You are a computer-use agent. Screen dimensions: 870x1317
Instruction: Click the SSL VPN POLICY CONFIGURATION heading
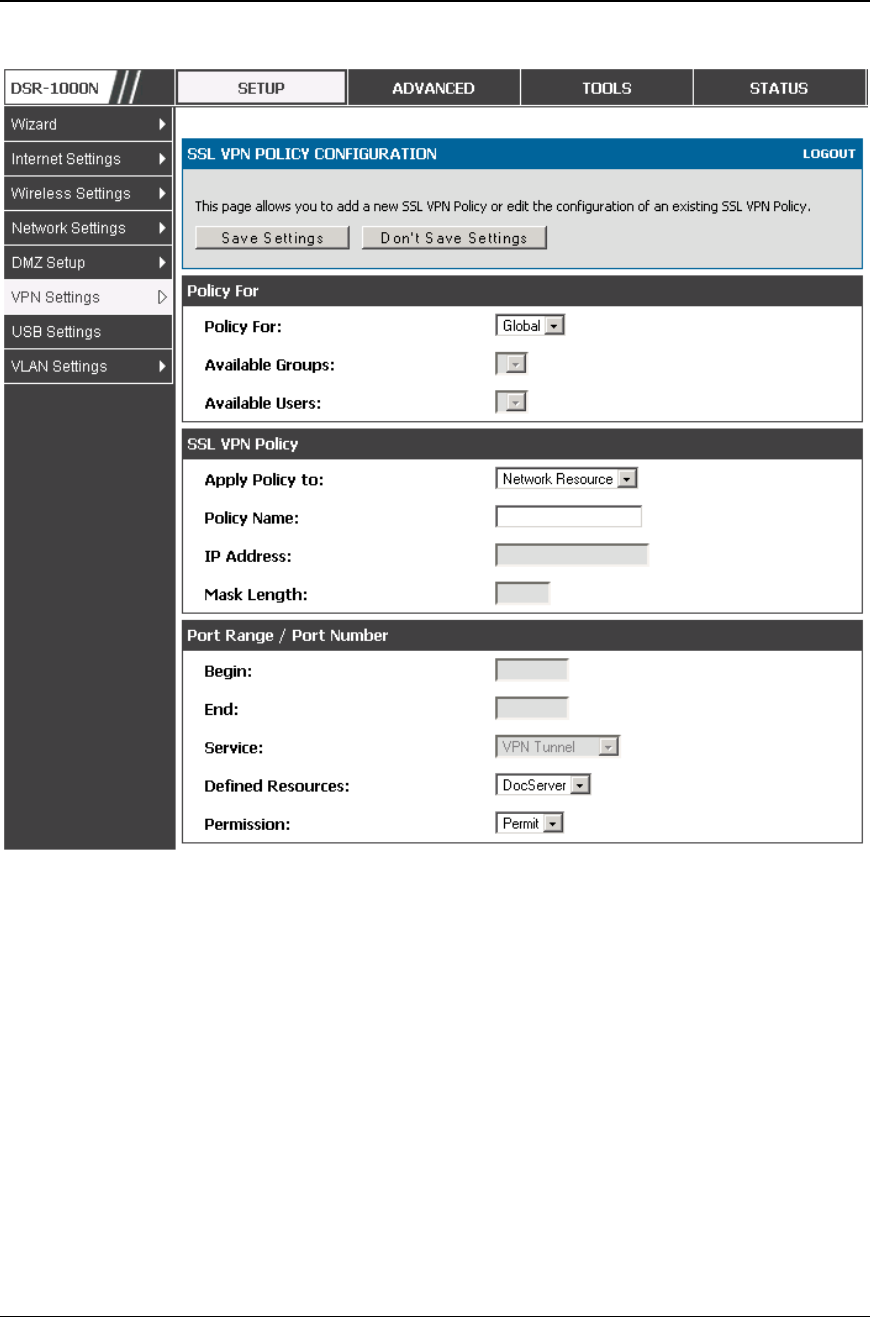[312, 154]
